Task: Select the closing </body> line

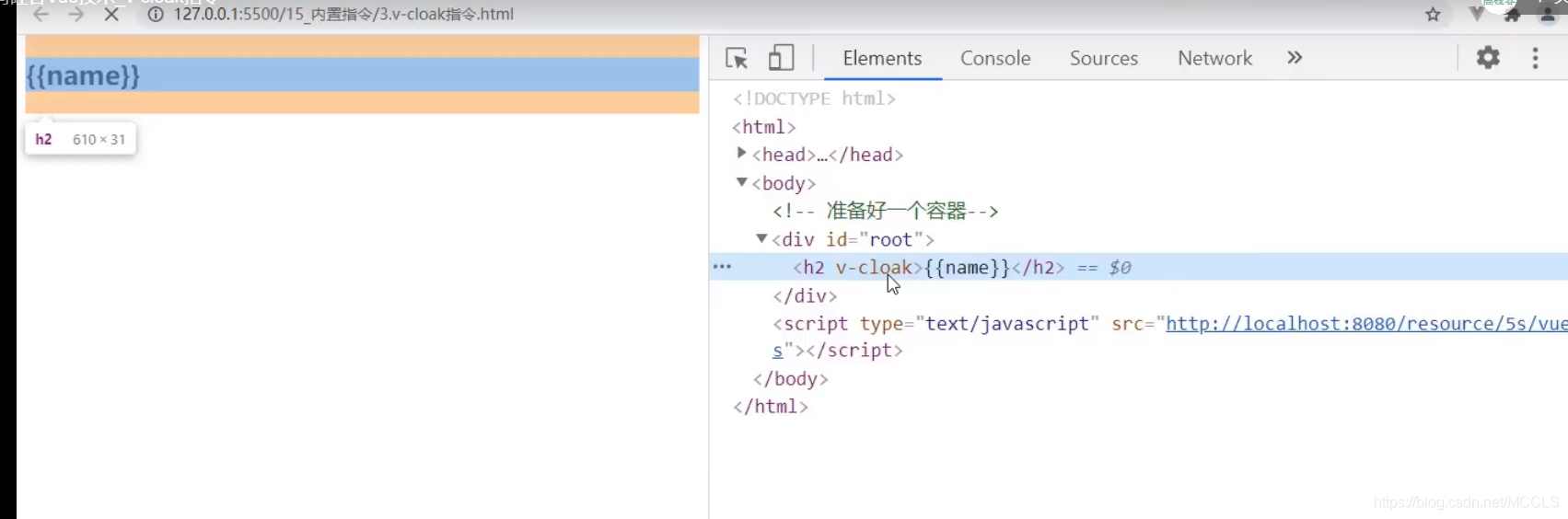Action: coord(791,379)
